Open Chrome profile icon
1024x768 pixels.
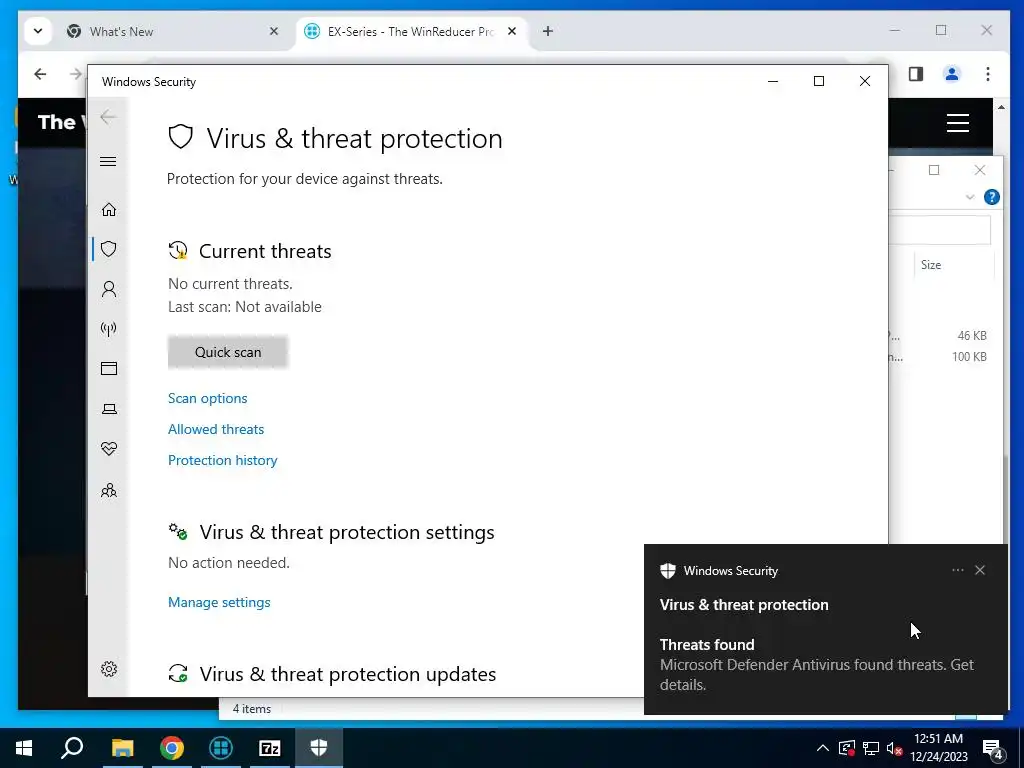[x=952, y=74]
